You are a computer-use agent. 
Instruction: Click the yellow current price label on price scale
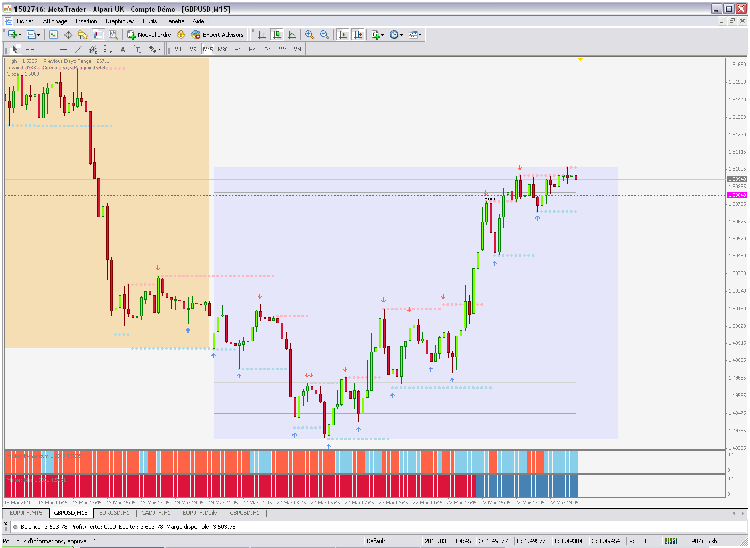pyautogui.click(x=737, y=179)
